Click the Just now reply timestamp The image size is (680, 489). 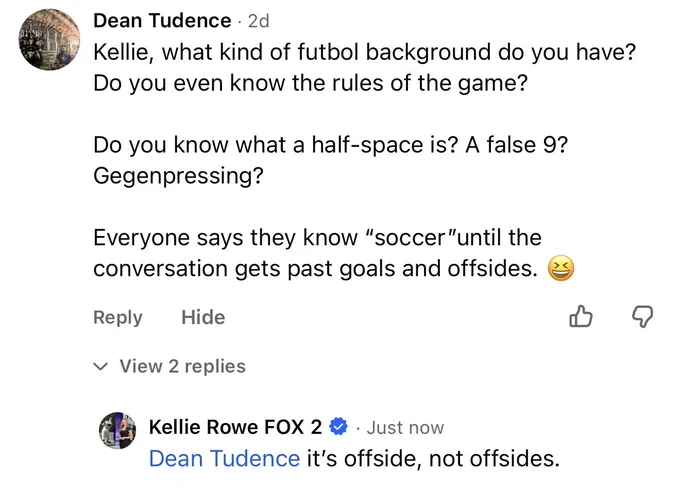coord(405,428)
